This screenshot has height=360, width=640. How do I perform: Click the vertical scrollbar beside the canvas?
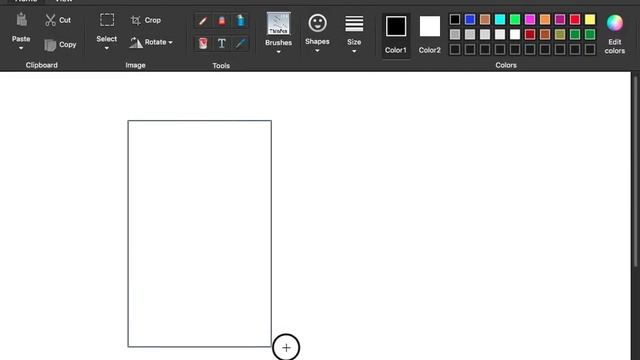click(635, 171)
